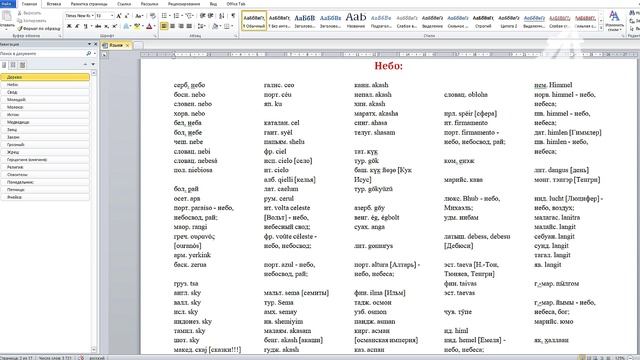Toggle Subscript formatting

point(106,26)
